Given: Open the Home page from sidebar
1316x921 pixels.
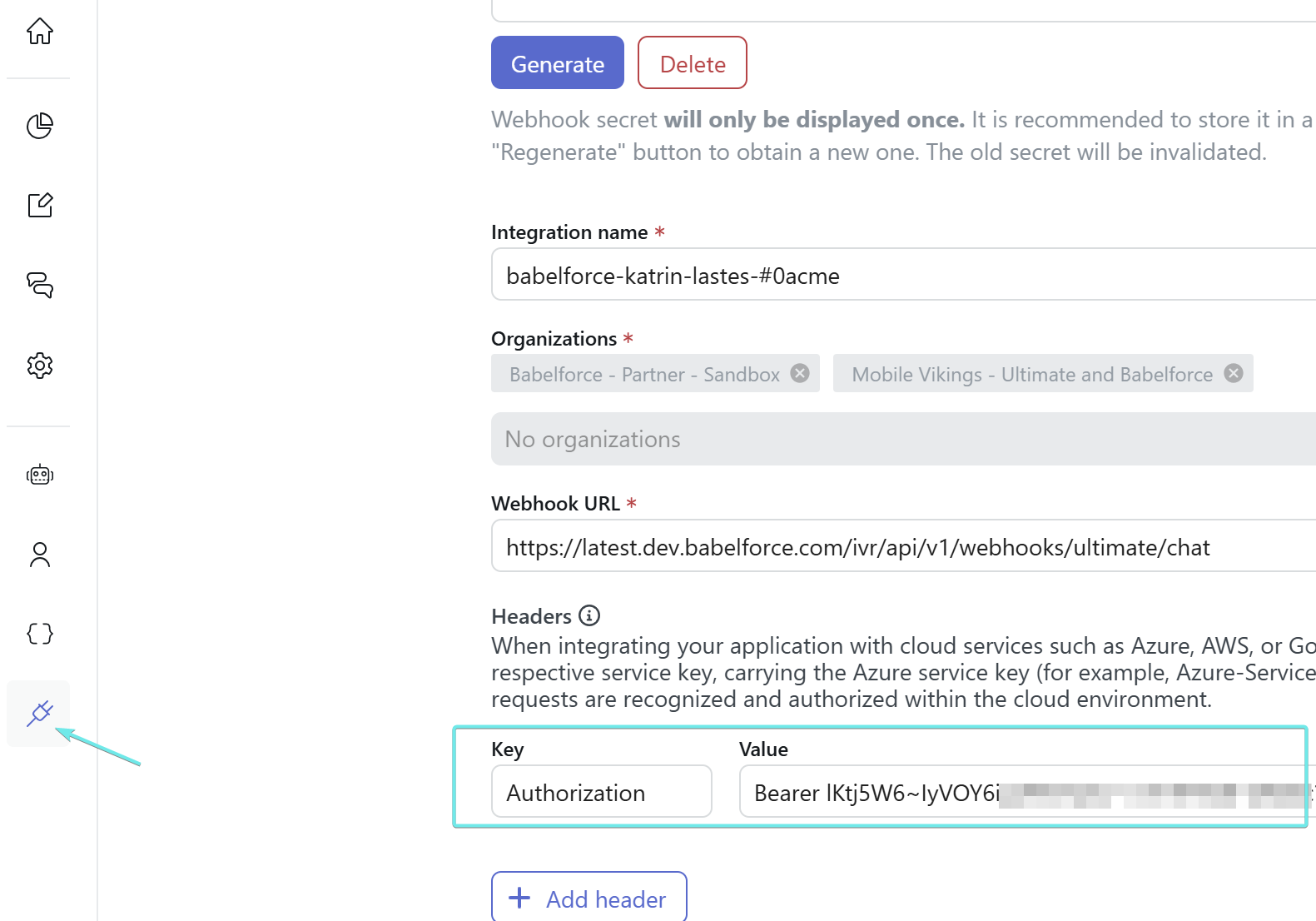Looking at the screenshot, I should [x=39, y=32].
